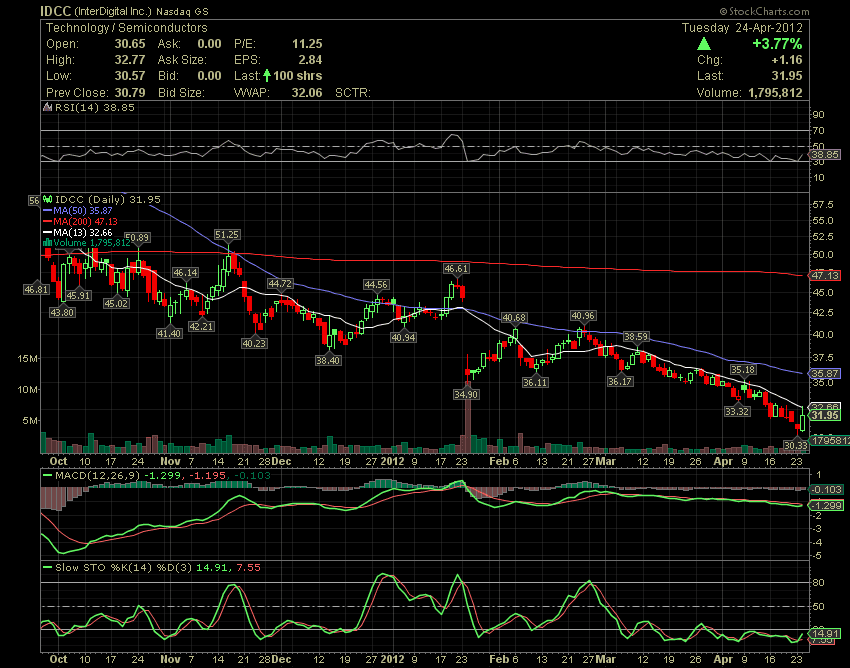Click the VWAP value 32.06
This screenshot has height=668, width=850.
pos(307,93)
